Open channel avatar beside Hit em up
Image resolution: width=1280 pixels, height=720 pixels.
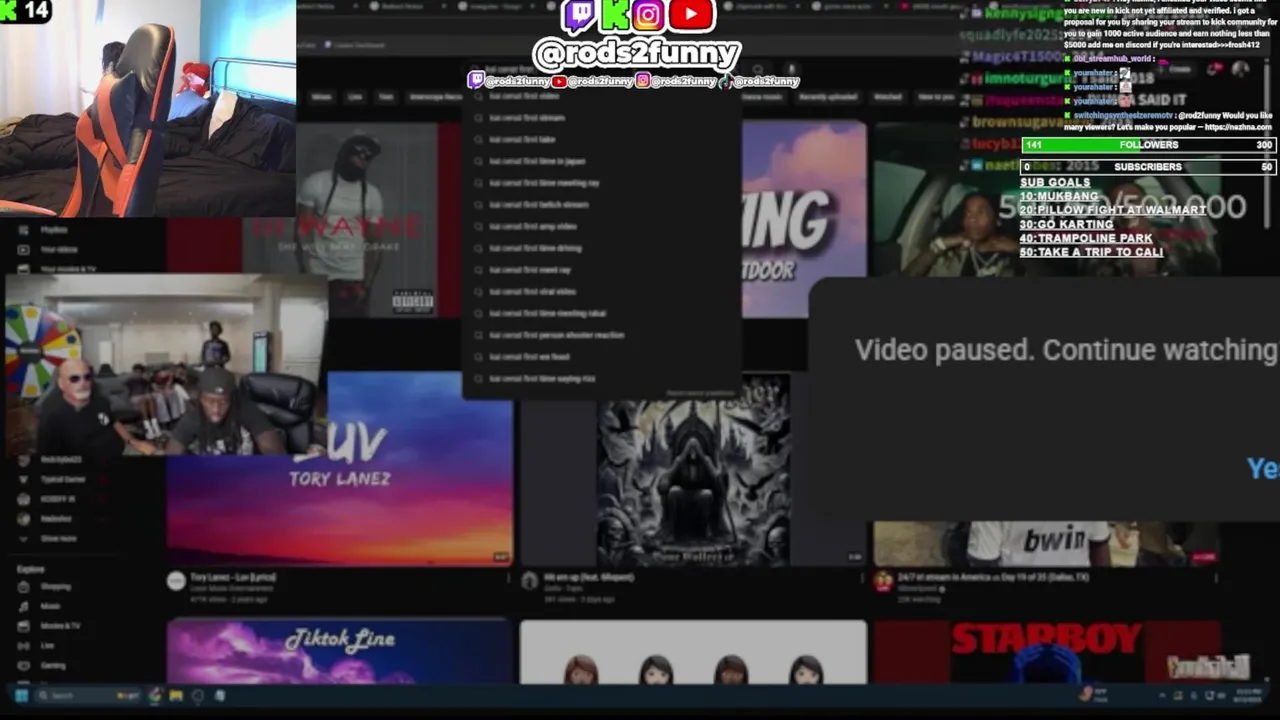pos(530,580)
